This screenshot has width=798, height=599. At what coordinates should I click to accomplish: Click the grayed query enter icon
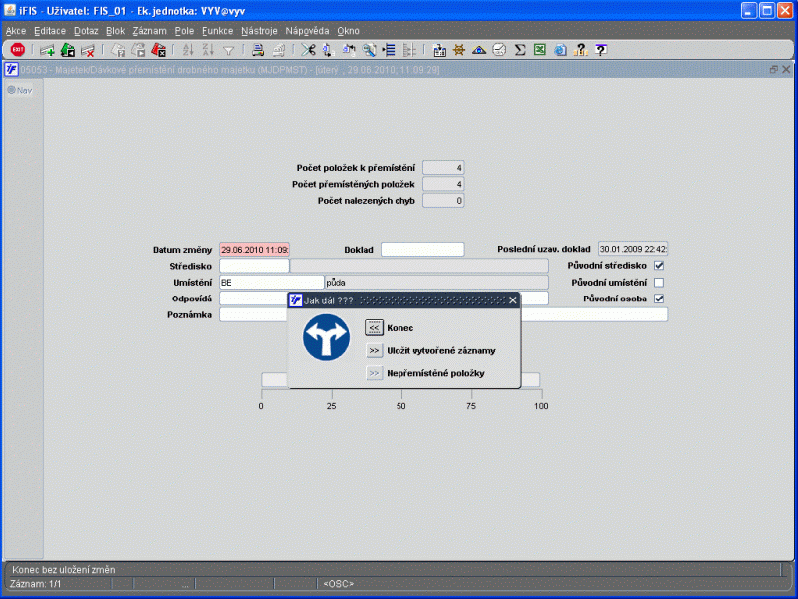click(x=118, y=50)
